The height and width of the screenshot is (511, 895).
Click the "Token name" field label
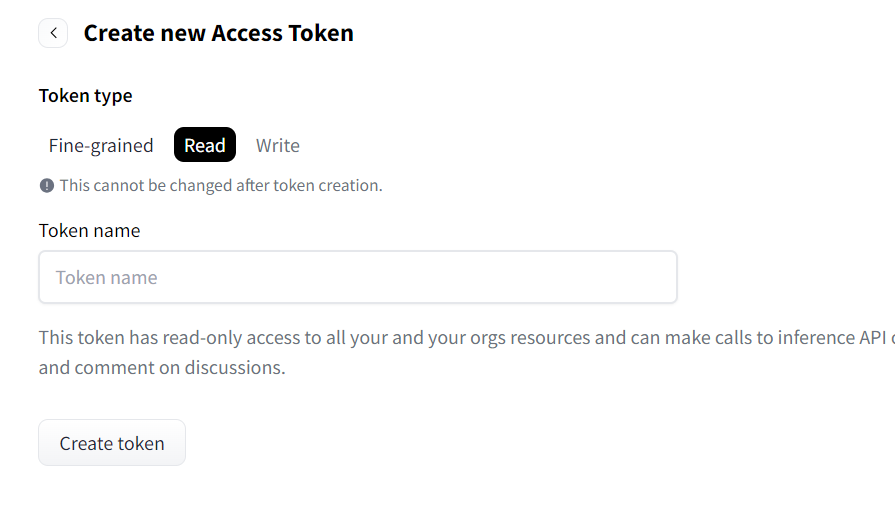(89, 230)
